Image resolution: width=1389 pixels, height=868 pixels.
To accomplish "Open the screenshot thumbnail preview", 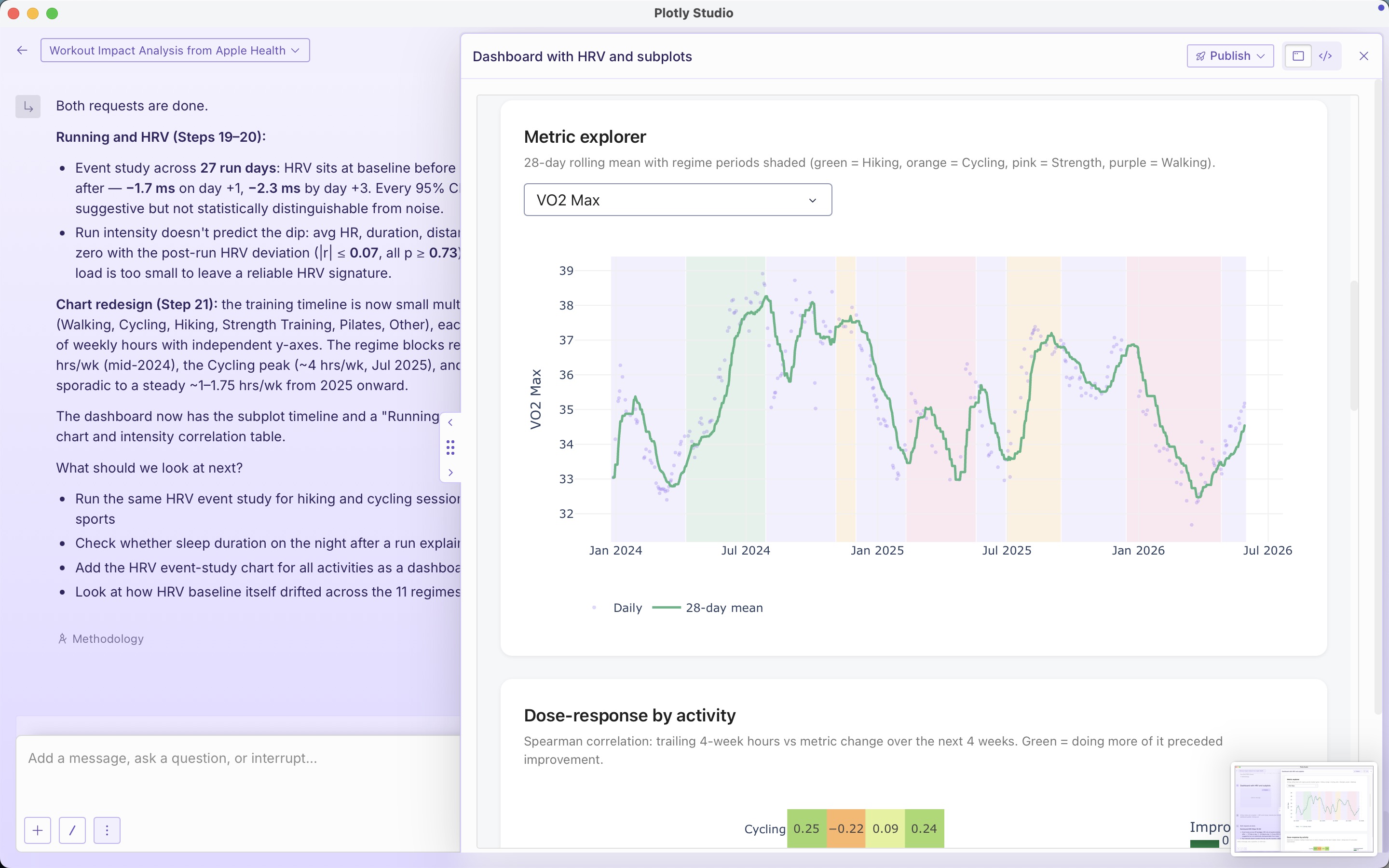I will pyautogui.click(x=1304, y=808).
